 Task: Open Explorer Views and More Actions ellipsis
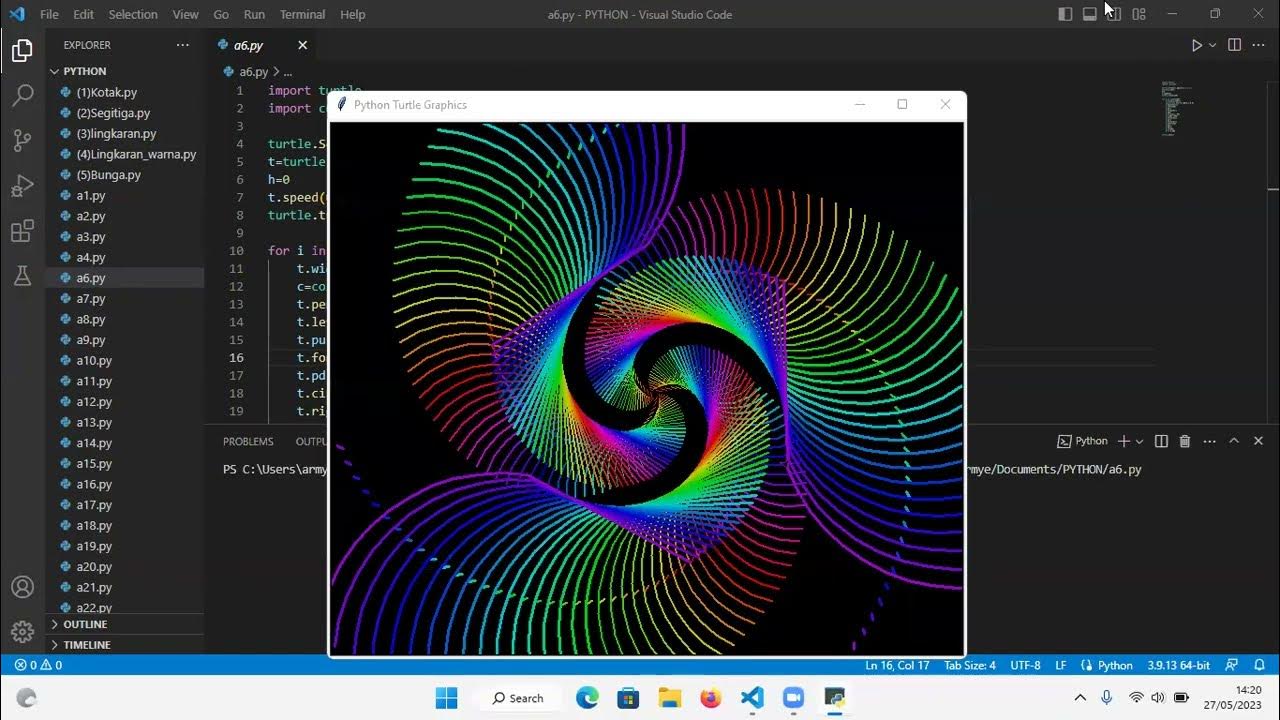click(182, 45)
